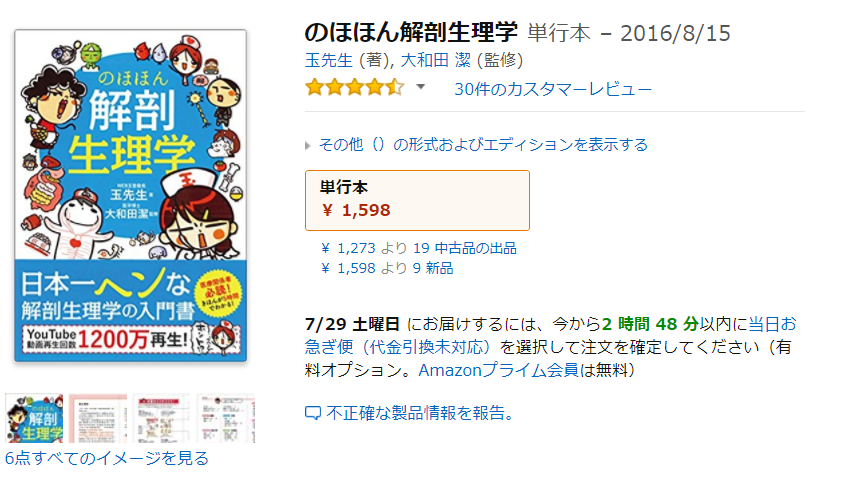The image size is (851, 479).
Task: Click the main book cover image
Action: (x=130, y=196)
